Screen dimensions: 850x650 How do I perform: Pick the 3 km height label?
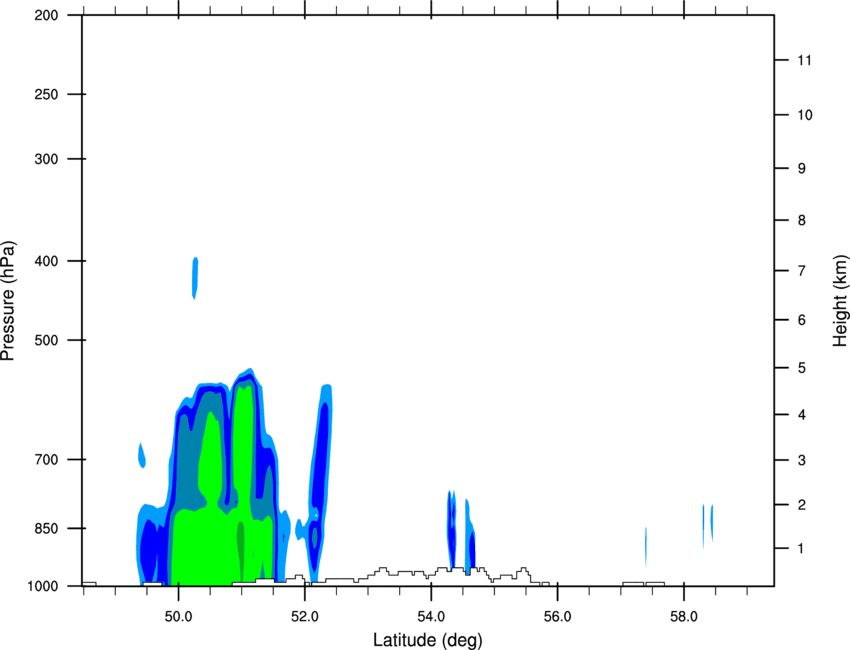(801, 460)
